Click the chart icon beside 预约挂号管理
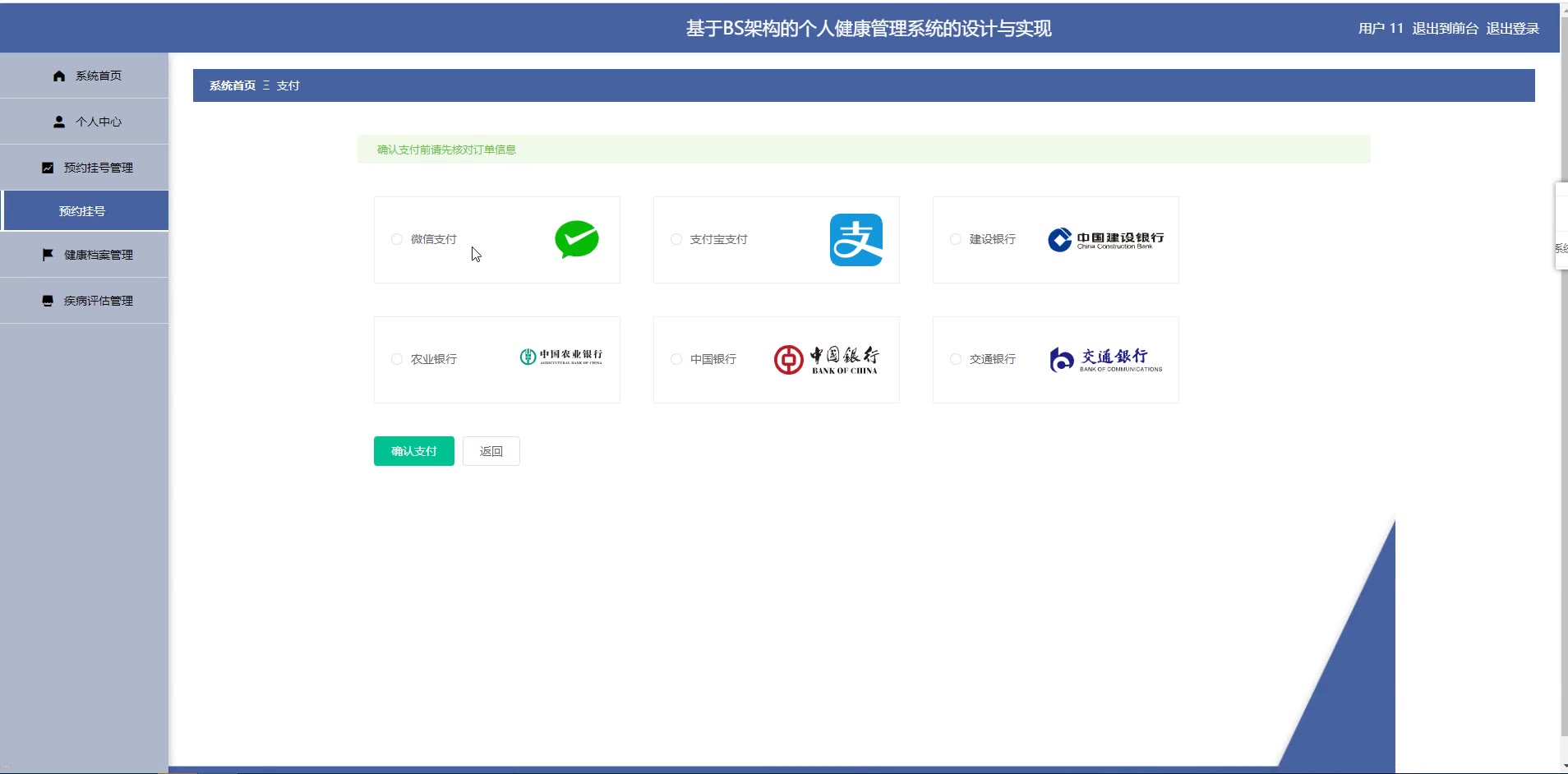 click(x=48, y=168)
